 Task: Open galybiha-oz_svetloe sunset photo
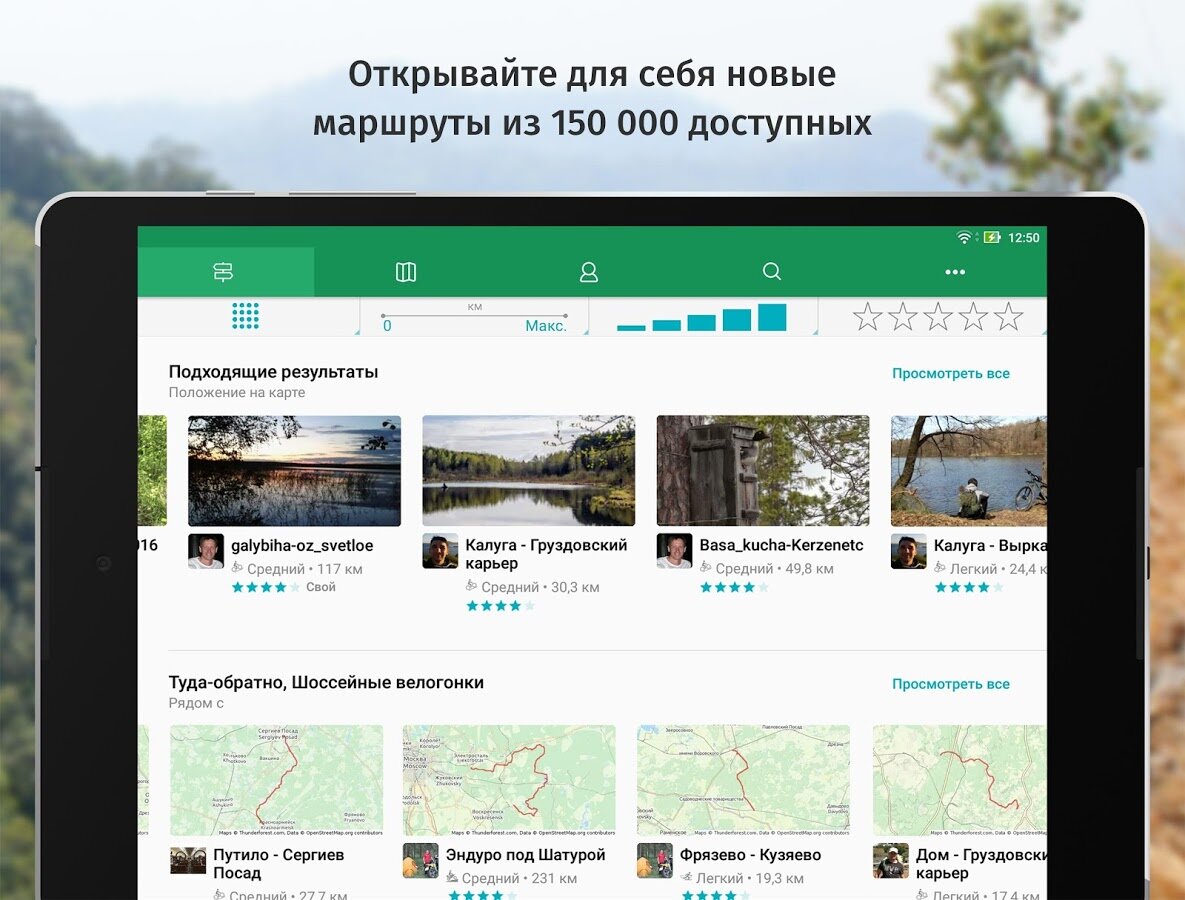[x=294, y=471]
